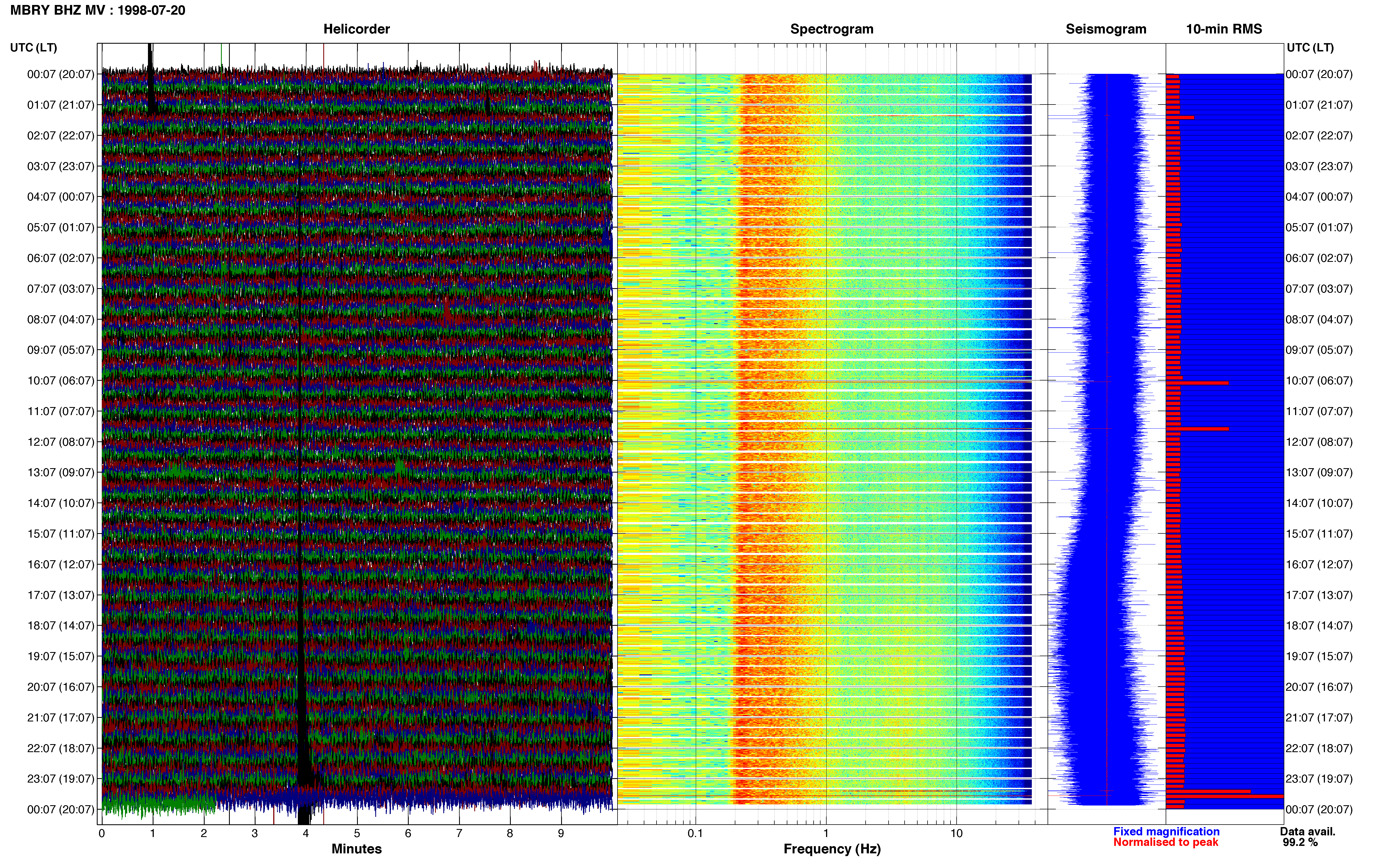The width and height of the screenshot is (1388, 868).
Task: Select the Helicorder panel heading
Action: coord(356,29)
